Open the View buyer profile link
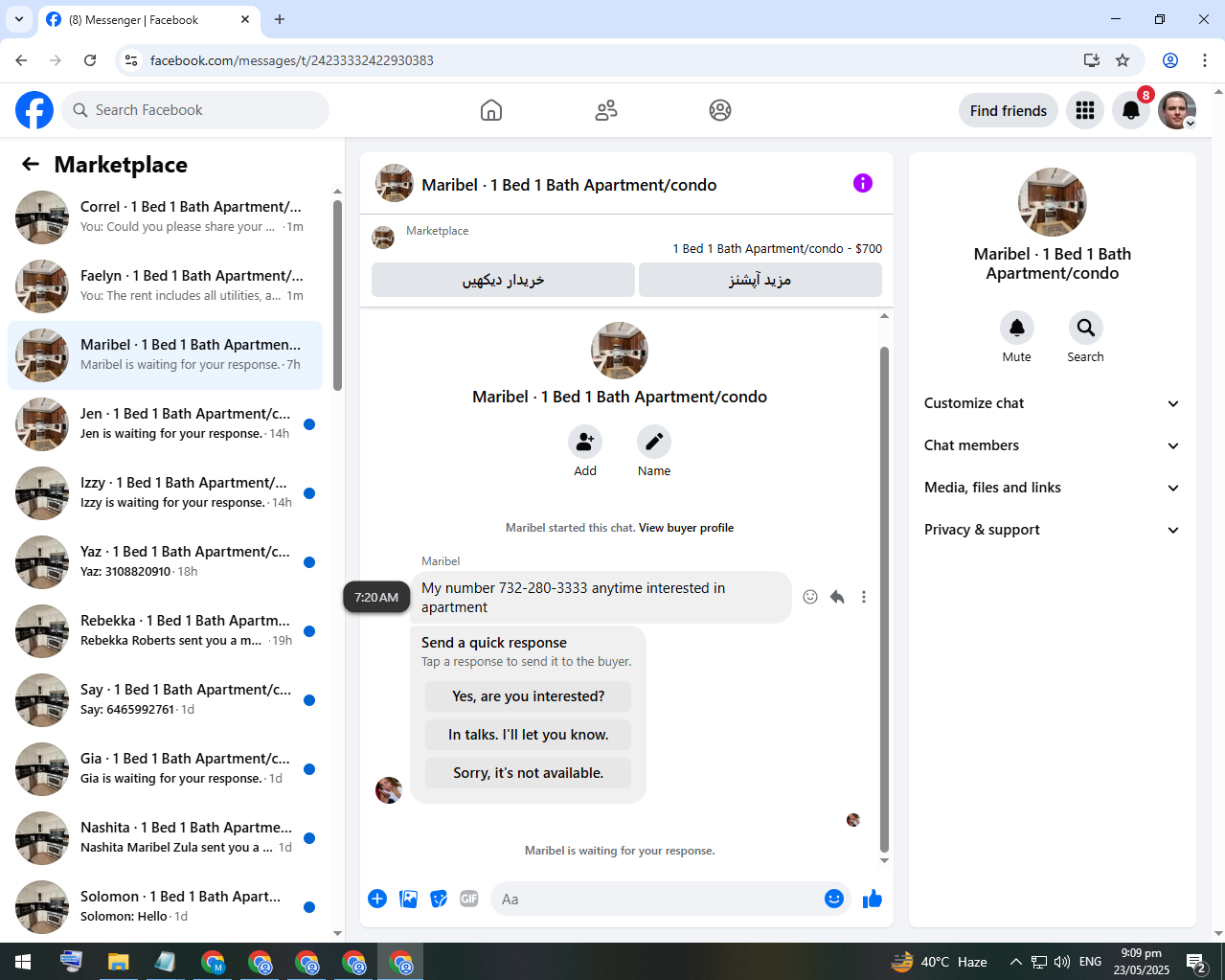 [686, 528]
